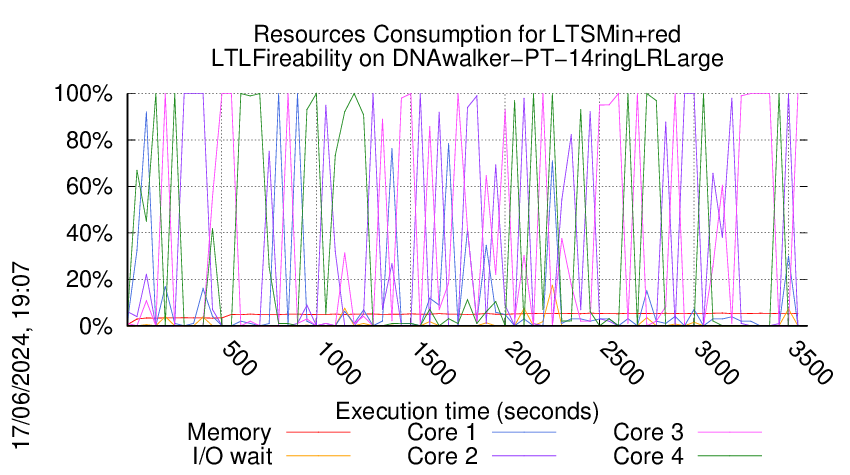Click the 2500 x-axis tick label

tap(621, 363)
